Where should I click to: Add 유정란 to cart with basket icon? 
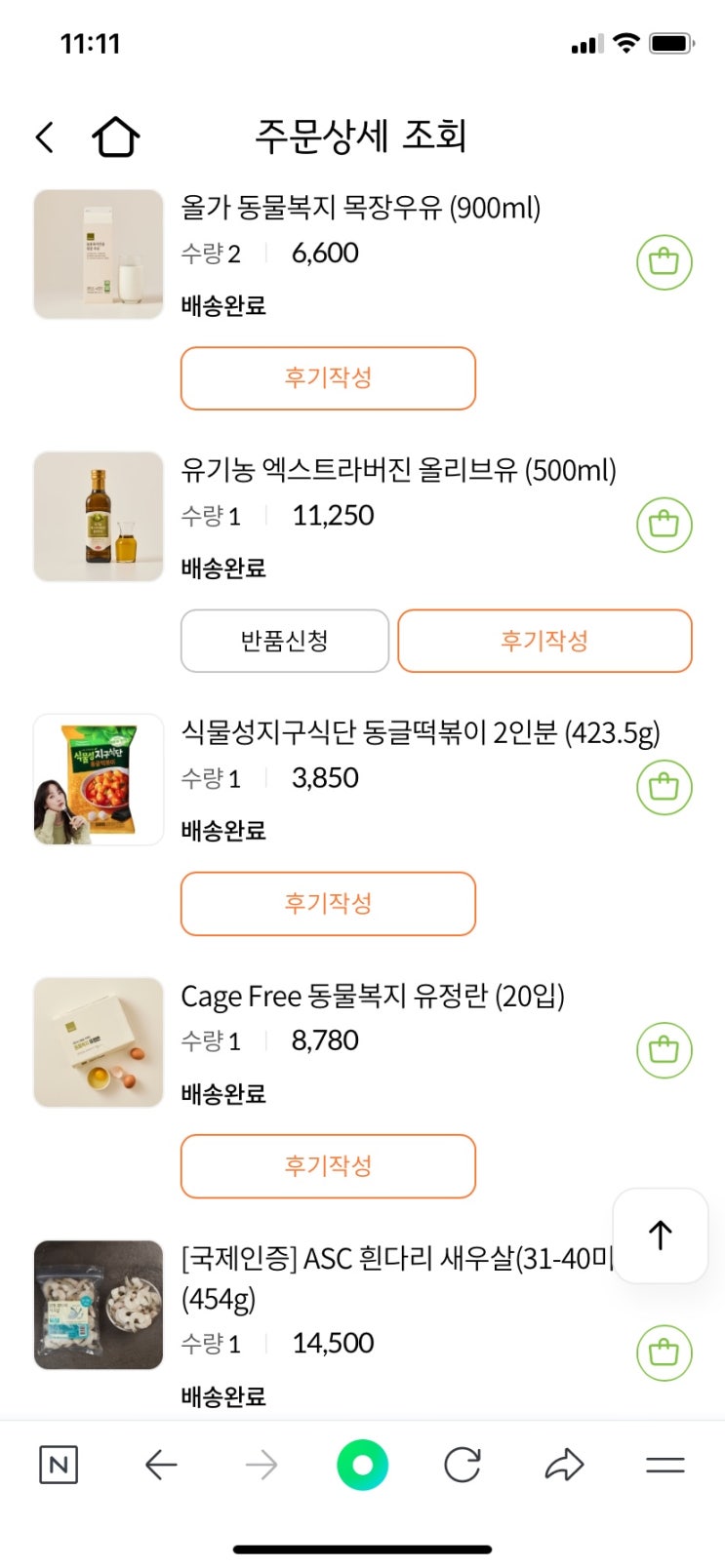click(664, 1050)
